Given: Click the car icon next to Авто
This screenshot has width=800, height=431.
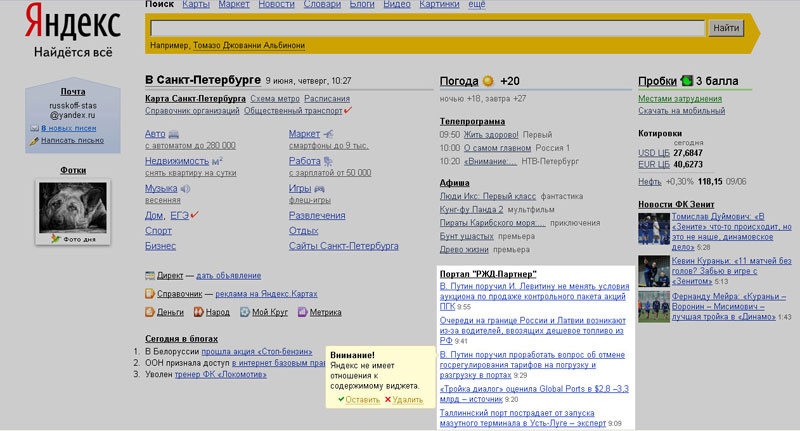Looking at the screenshot, I should point(174,134).
